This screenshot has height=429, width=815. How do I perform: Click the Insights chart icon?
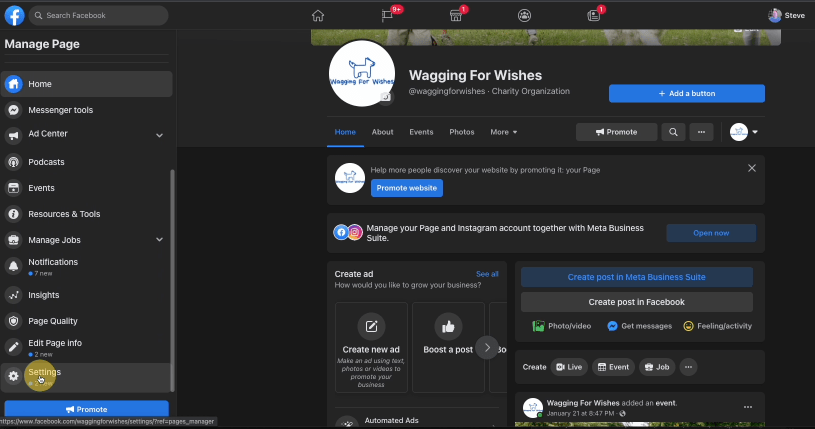coord(14,295)
